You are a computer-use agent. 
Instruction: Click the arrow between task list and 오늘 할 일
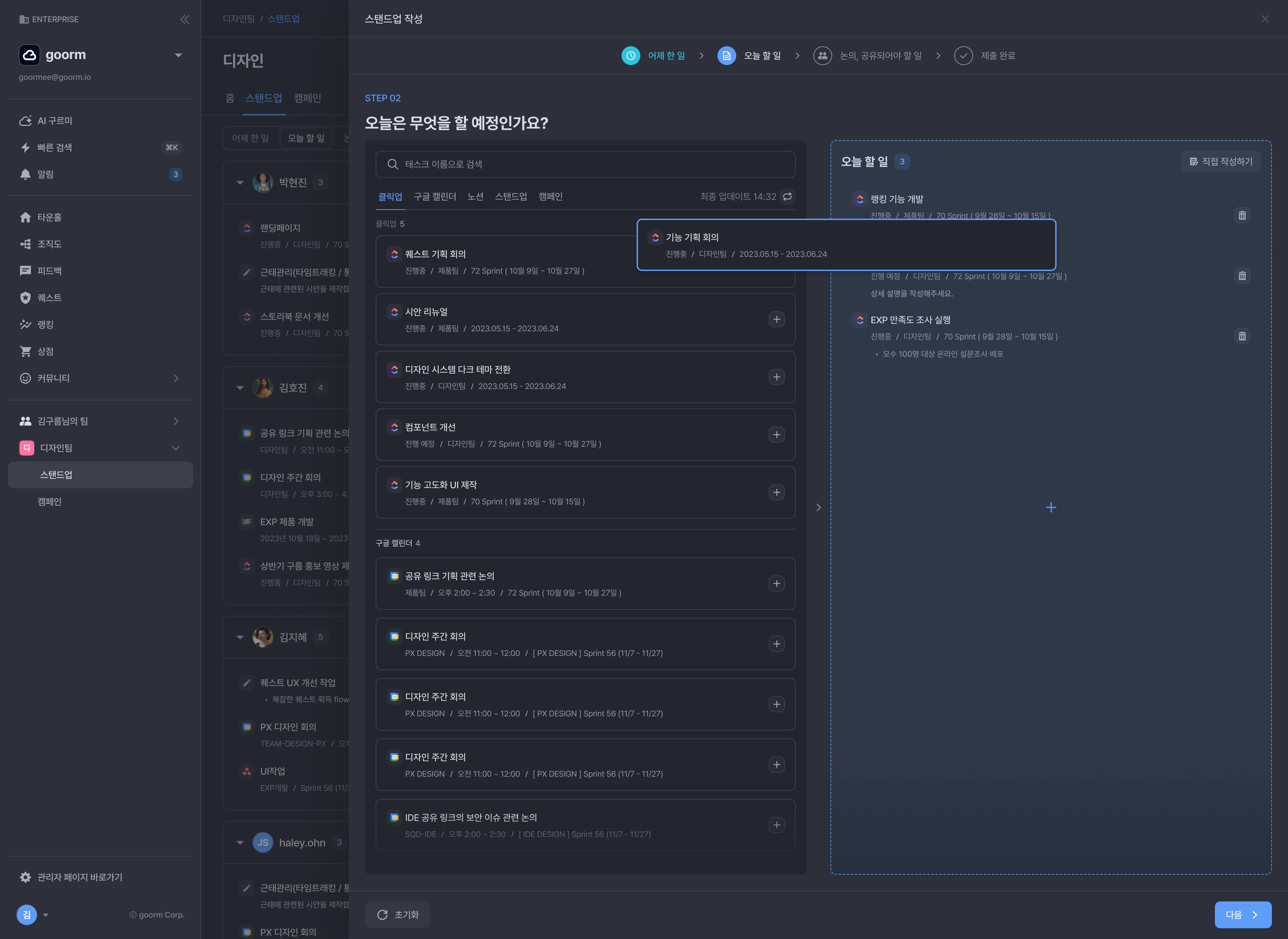point(818,507)
